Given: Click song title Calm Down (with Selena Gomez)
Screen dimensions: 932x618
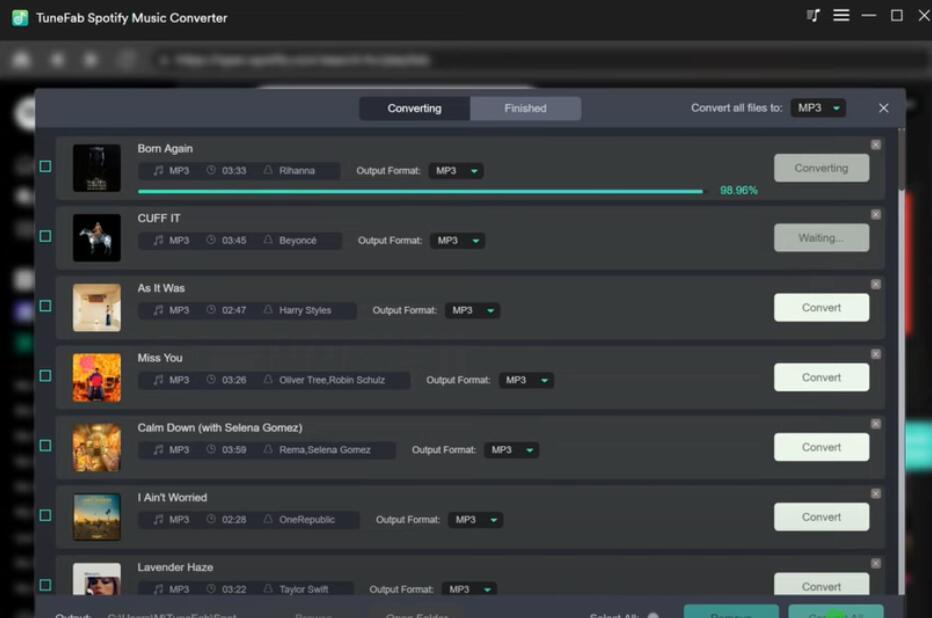Looking at the screenshot, I should pyautogui.click(x=220, y=428).
